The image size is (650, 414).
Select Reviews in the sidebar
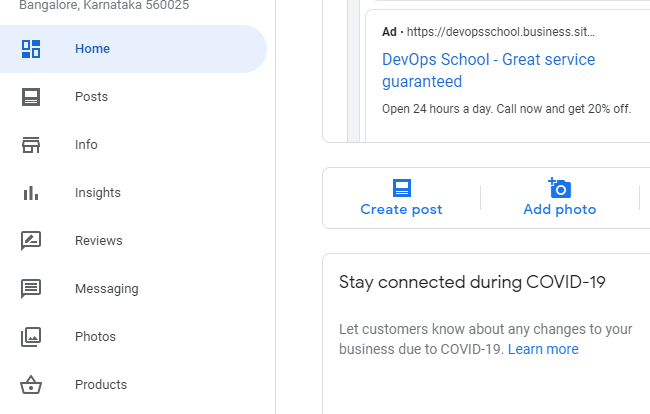[99, 241]
